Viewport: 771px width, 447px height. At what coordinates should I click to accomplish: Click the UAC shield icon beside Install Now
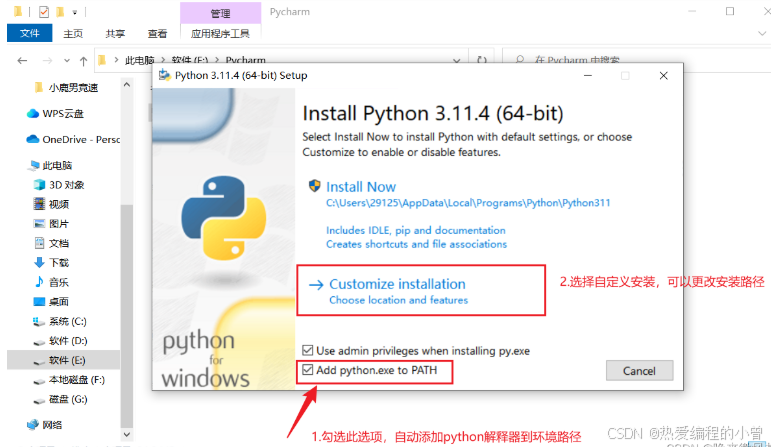[x=315, y=186]
